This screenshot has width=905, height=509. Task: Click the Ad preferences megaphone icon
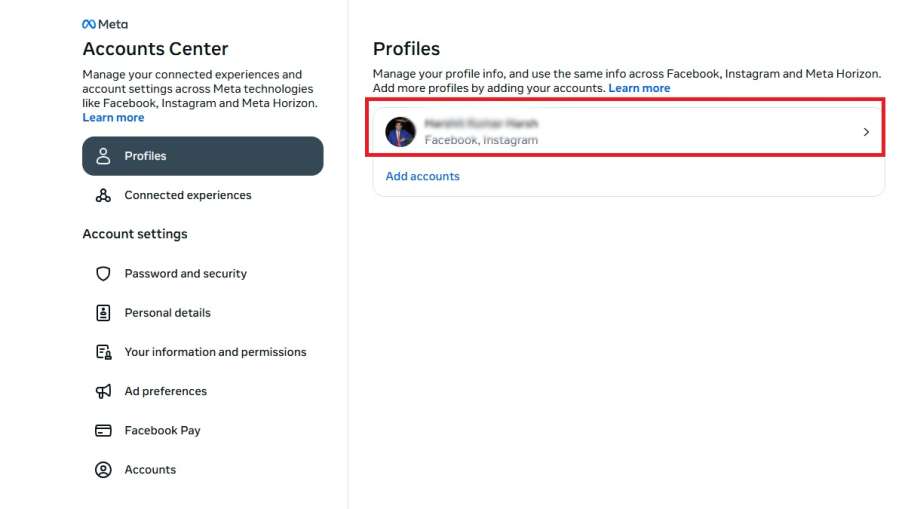tap(103, 391)
